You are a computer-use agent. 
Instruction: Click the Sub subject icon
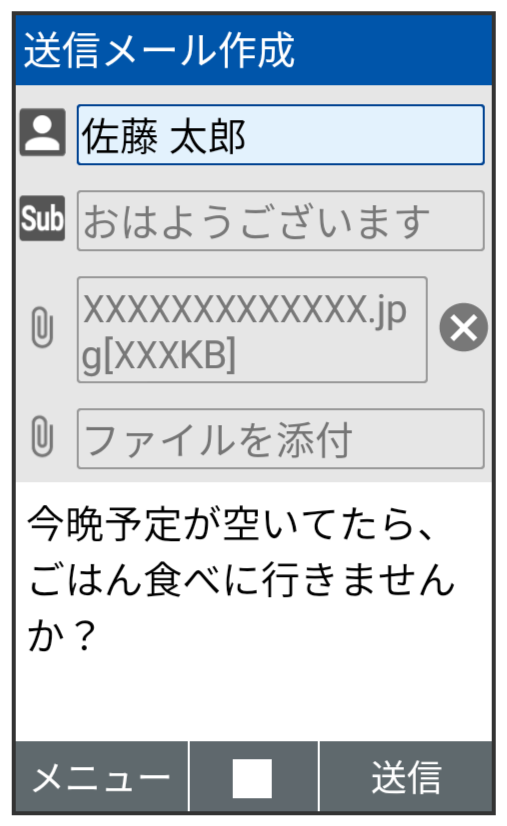(43, 219)
